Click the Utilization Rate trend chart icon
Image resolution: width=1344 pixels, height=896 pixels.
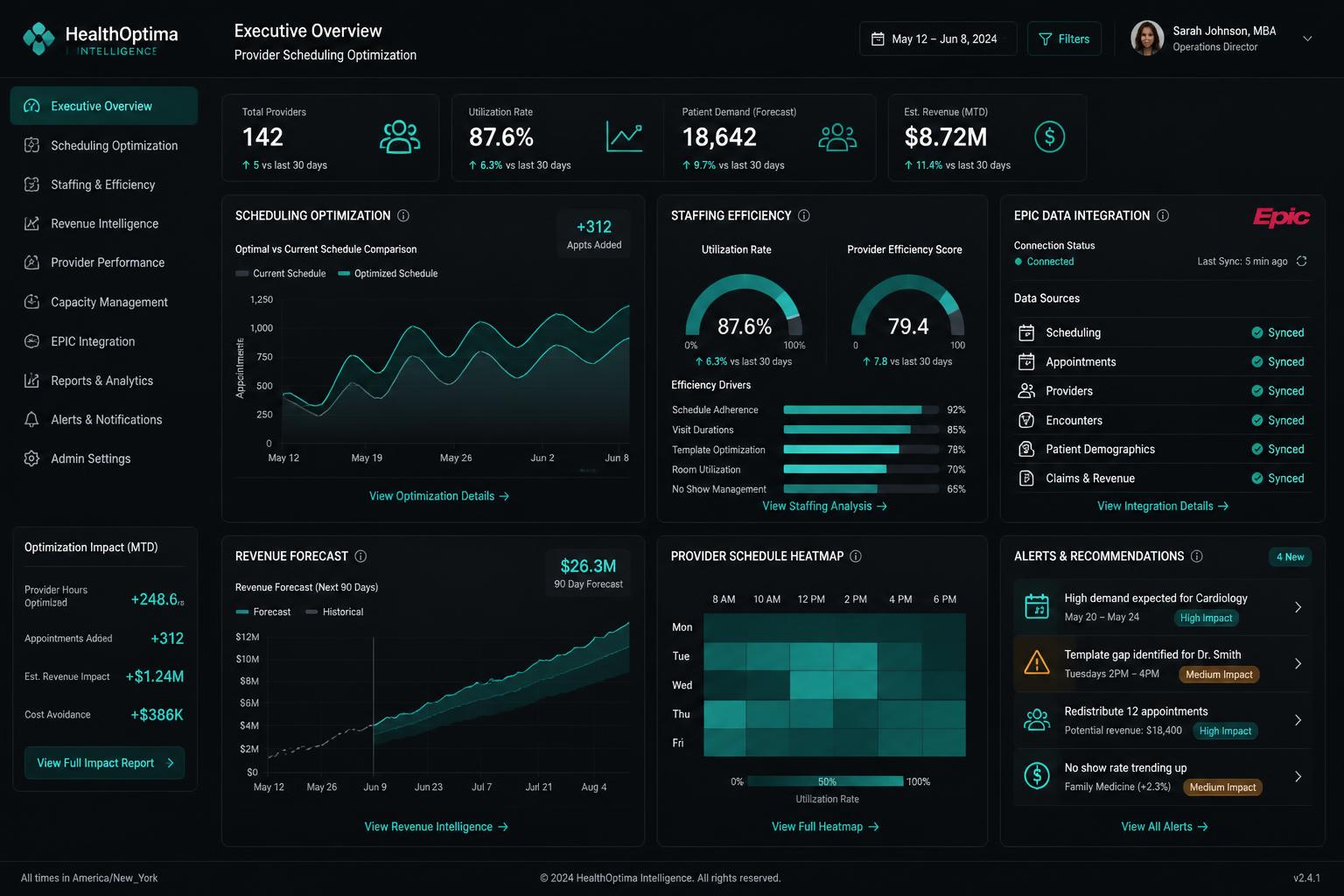(624, 137)
